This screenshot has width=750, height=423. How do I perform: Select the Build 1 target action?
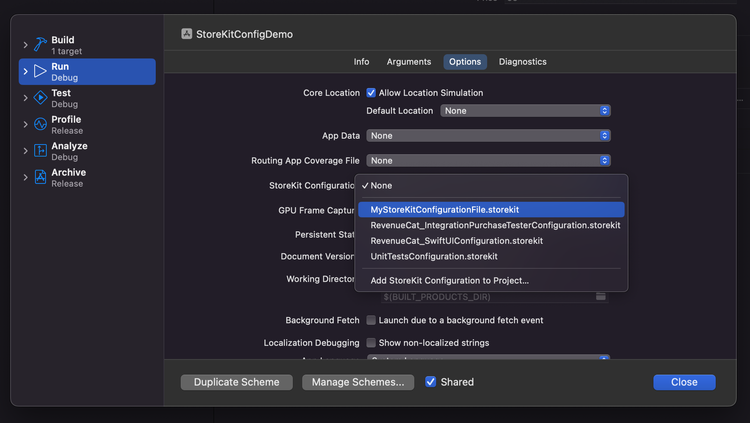click(87, 45)
